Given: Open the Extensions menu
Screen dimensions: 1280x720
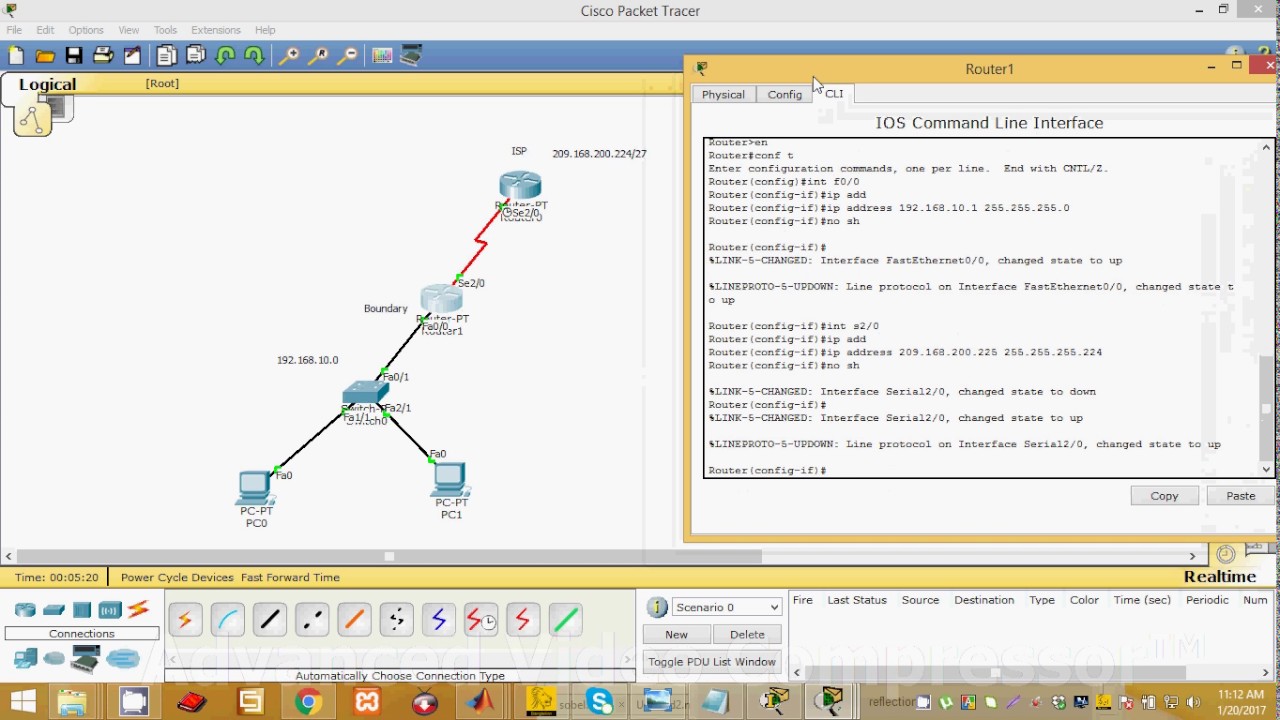Looking at the screenshot, I should click(216, 30).
